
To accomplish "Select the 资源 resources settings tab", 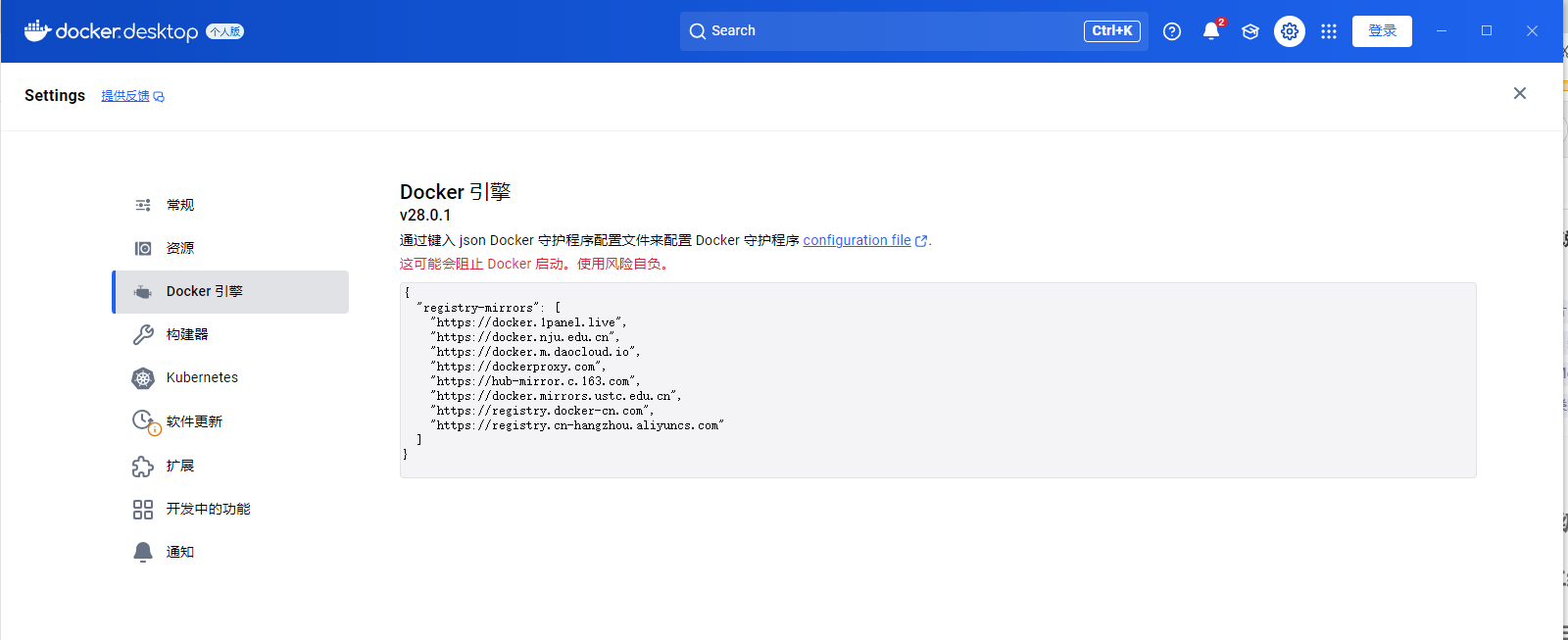I will [231, 248].
